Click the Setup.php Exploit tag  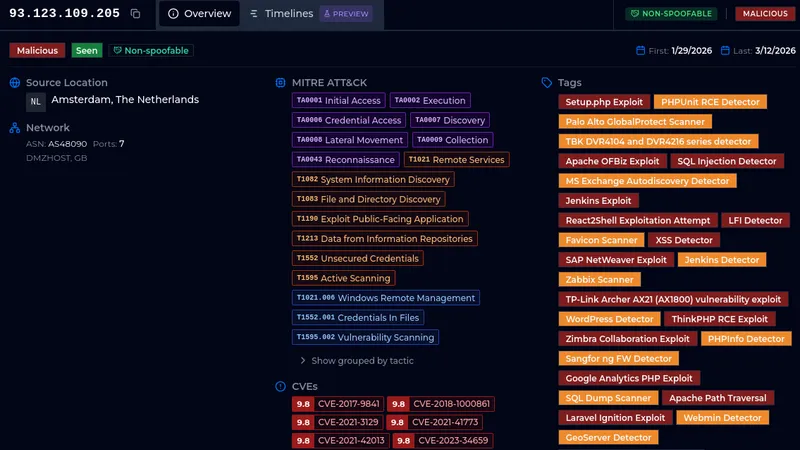point(604,102)
